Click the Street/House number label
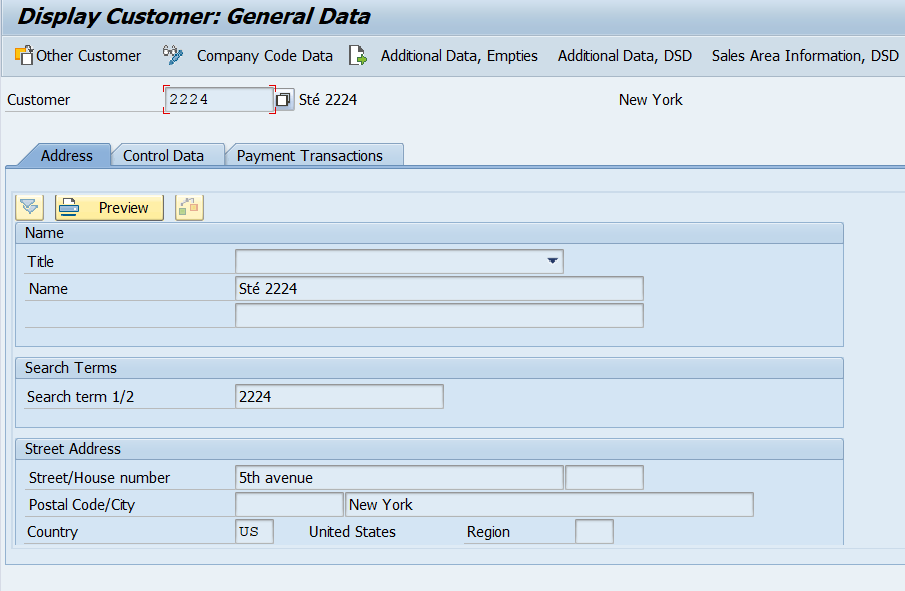Screen dimensions: 905x591 click(99, 478)
